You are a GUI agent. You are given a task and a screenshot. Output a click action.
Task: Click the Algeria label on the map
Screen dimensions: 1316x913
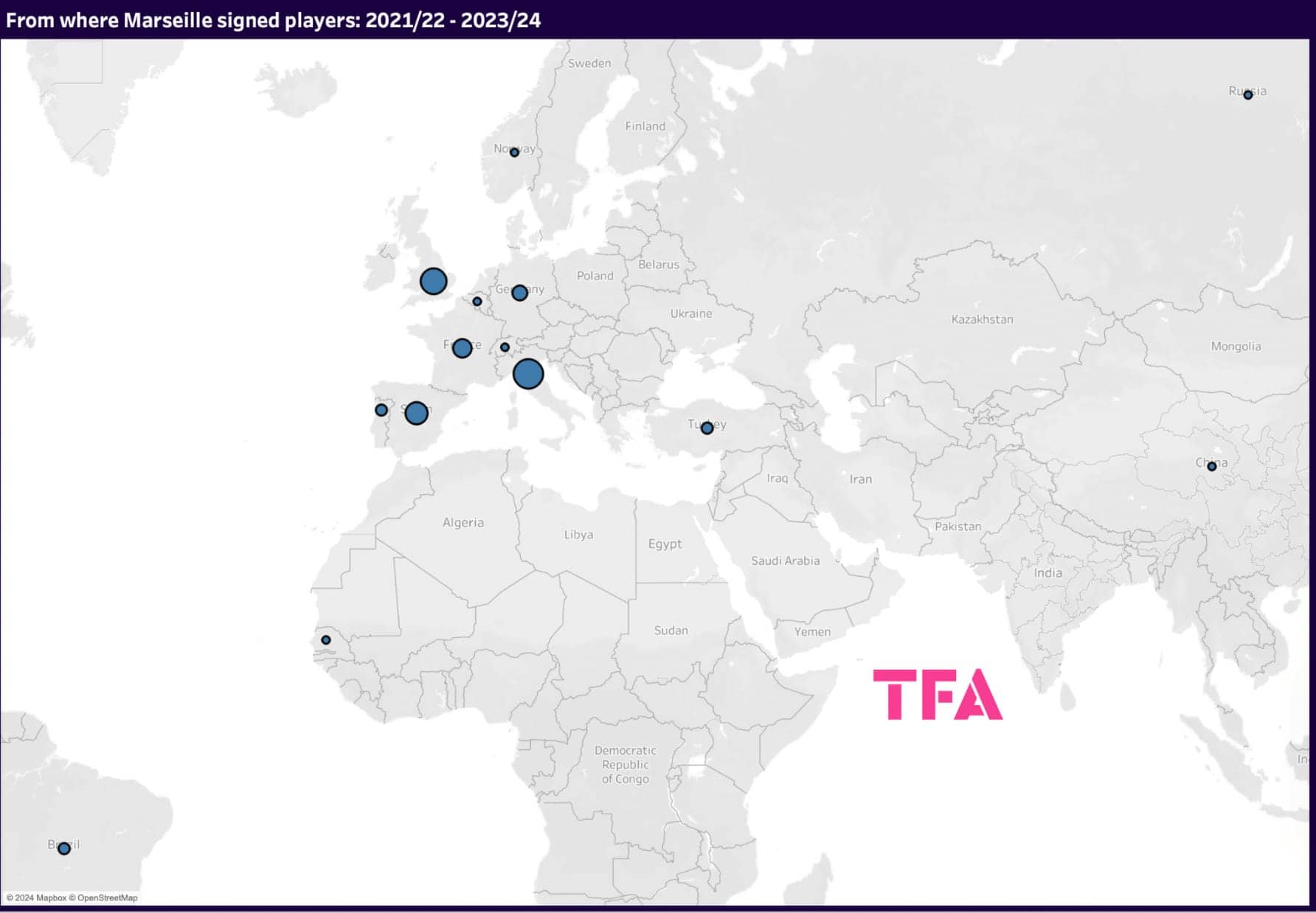(x=463, y=523)
